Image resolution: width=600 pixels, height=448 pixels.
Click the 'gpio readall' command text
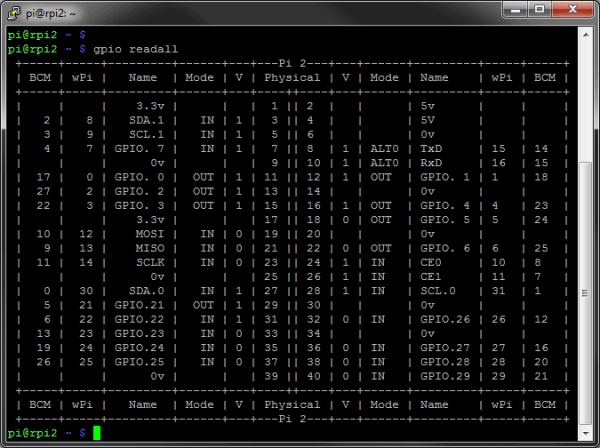pyautogui.click(x=135, y=49)
